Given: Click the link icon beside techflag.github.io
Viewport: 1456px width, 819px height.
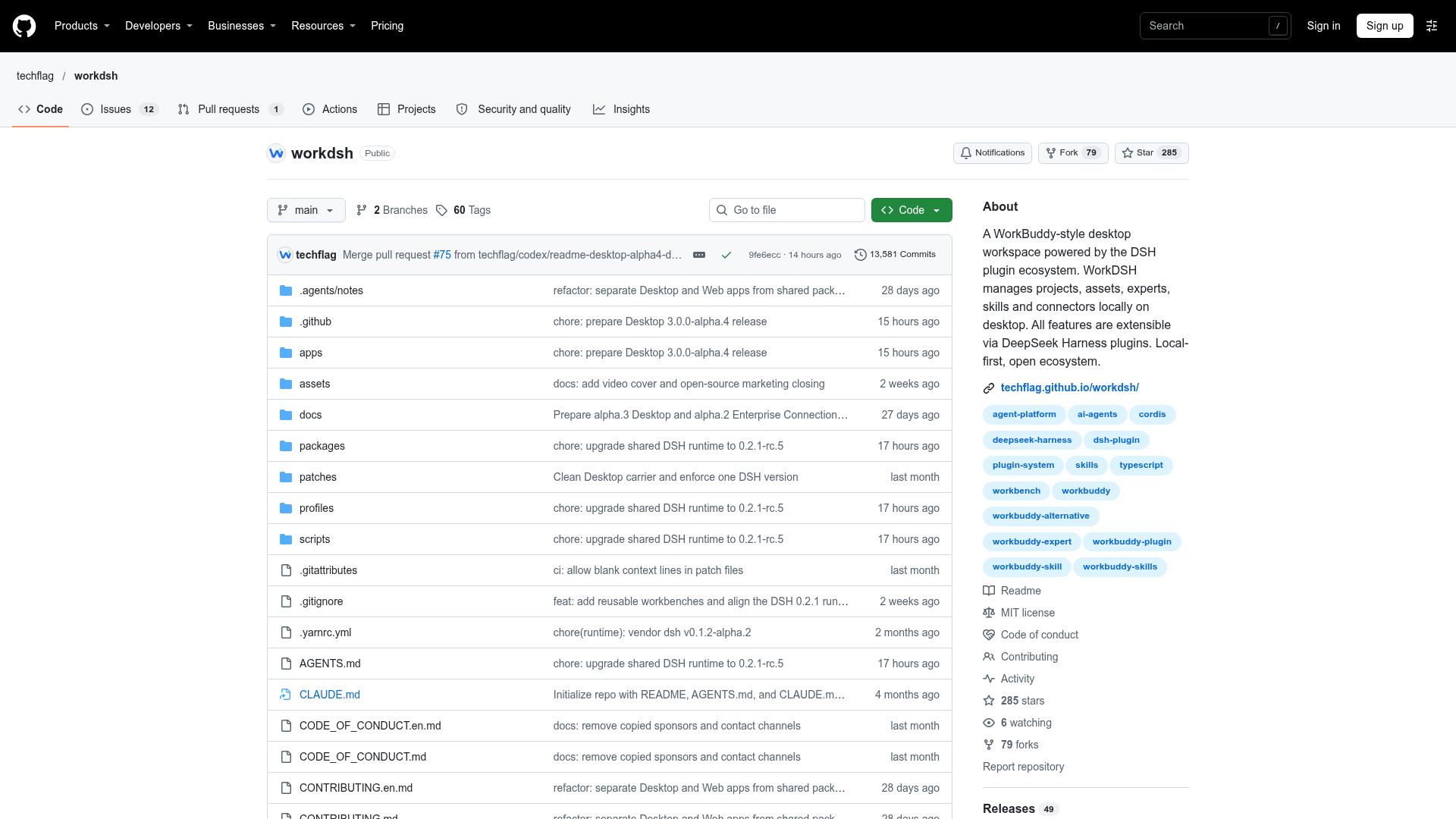Looking at the screenshot, I should 989,388.
